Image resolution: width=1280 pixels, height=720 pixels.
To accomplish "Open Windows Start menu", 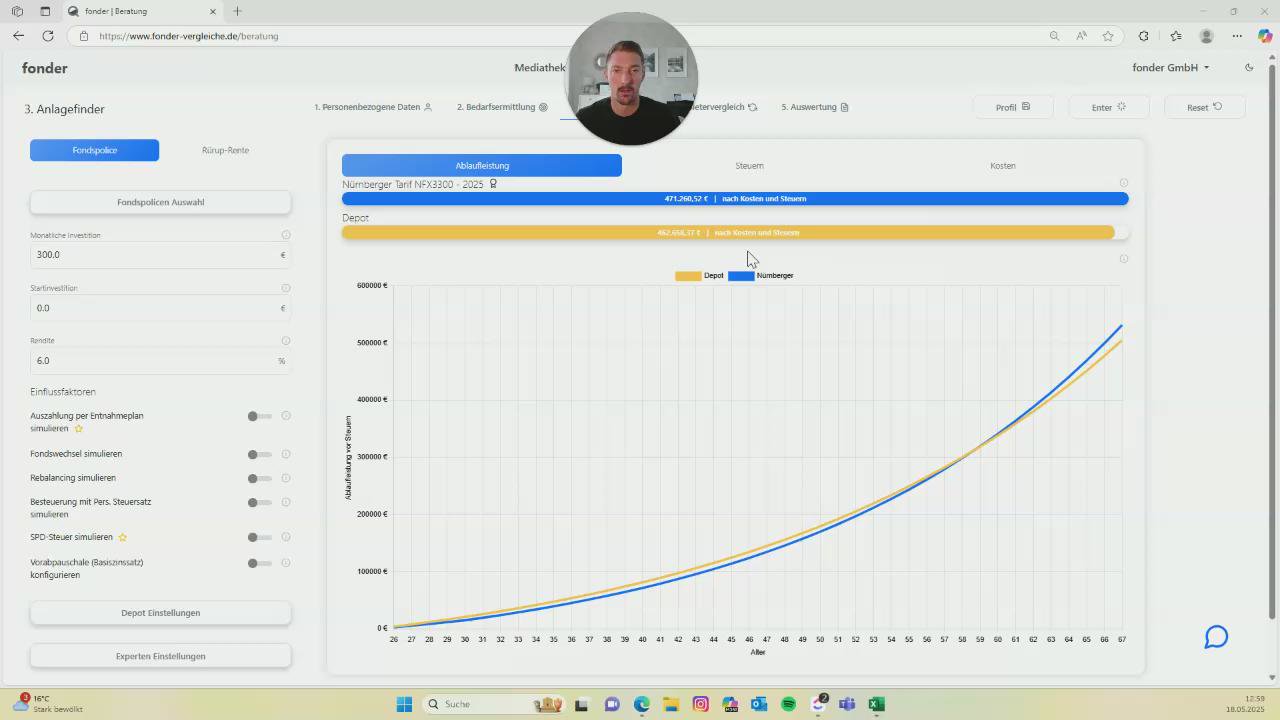I will pos(404,704).
